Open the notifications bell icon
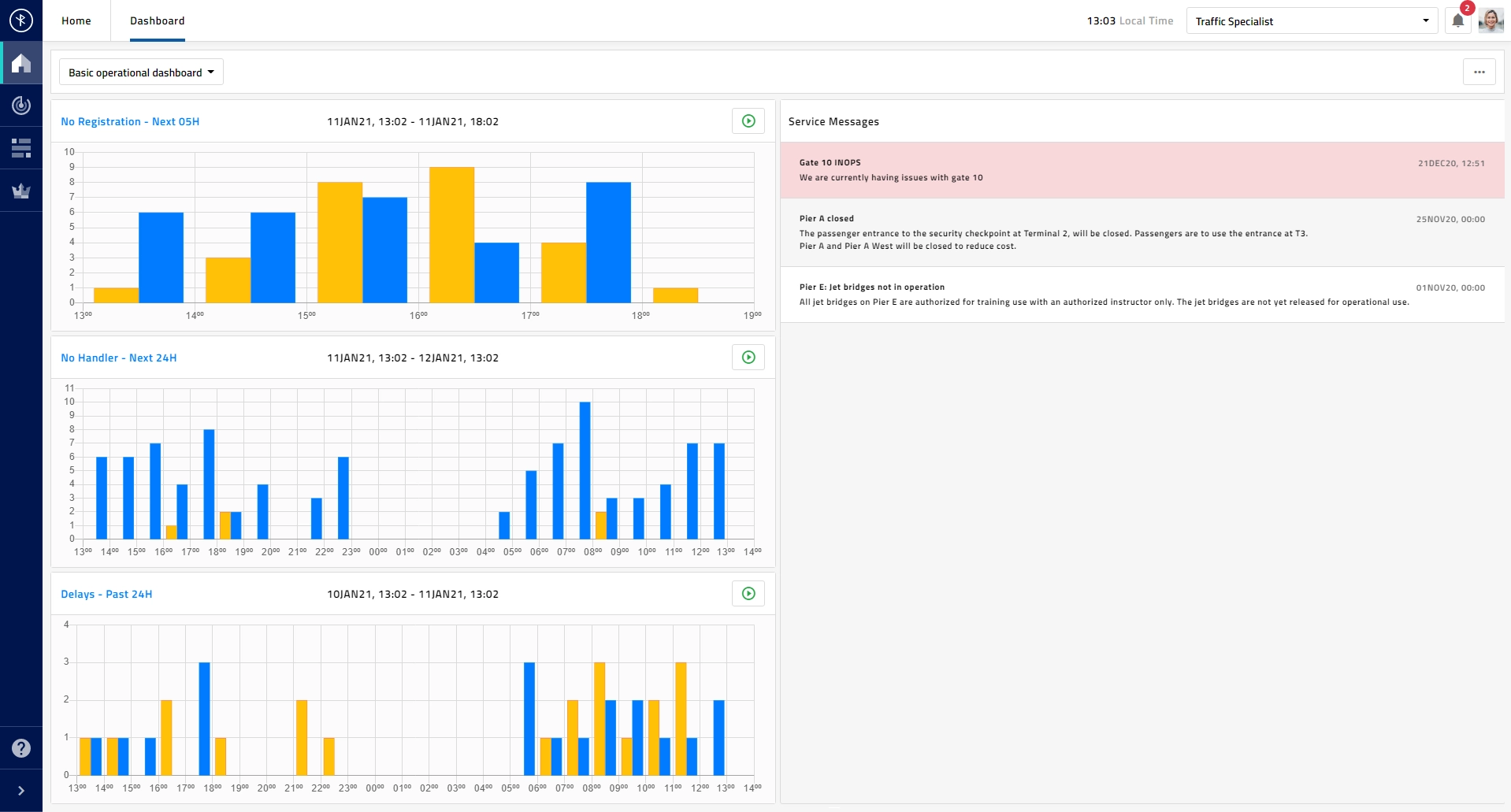This screenshot has height=812, width=1511. [1458, 21]
